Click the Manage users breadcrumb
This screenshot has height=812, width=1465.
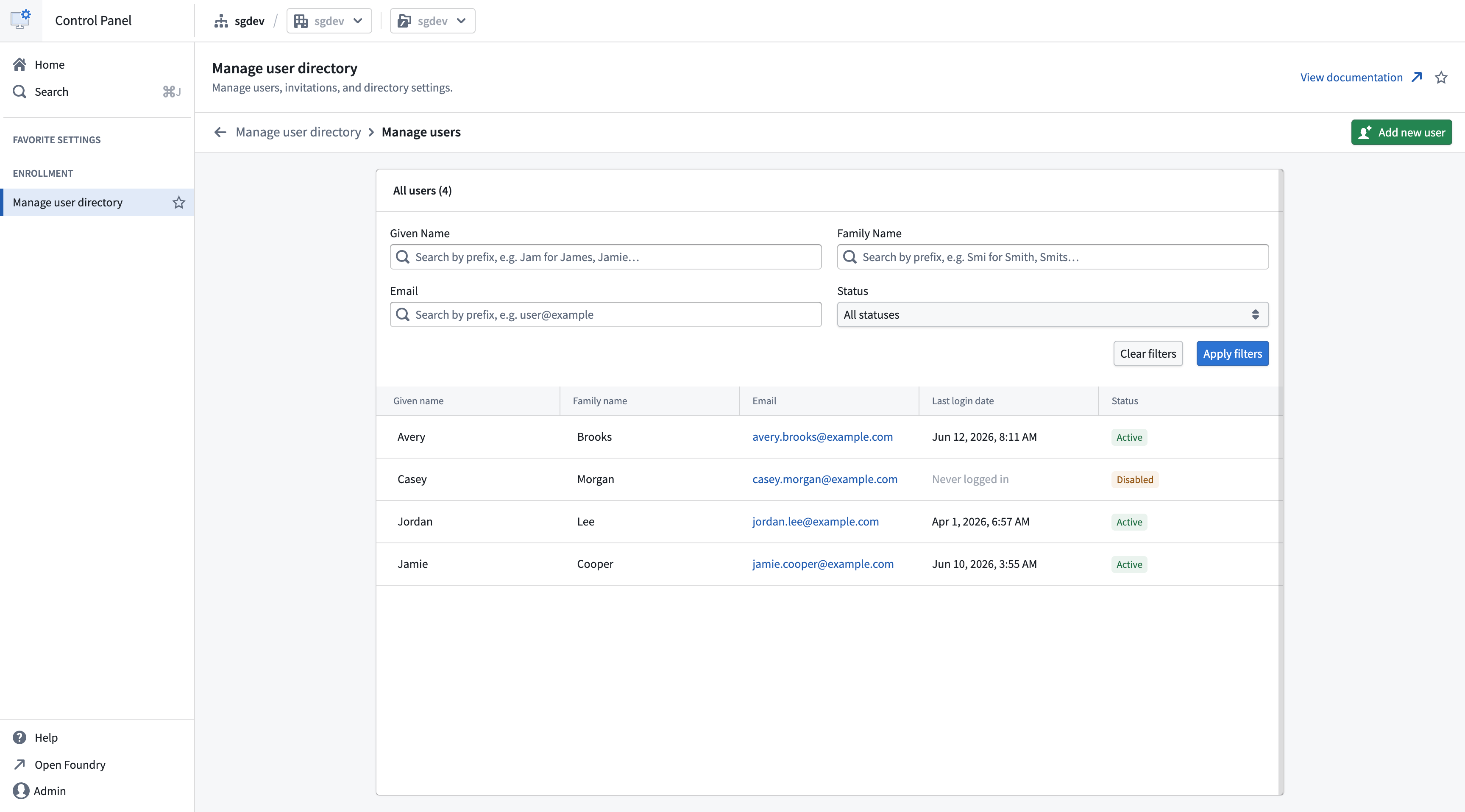pyautogui.click(x=421, y=132)
